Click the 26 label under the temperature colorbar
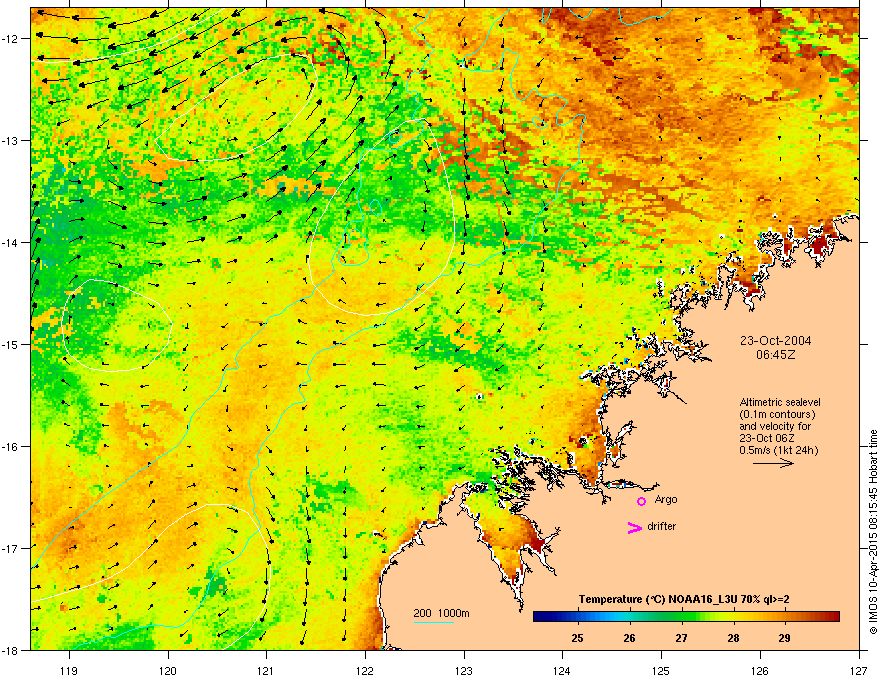 [630, 638]
